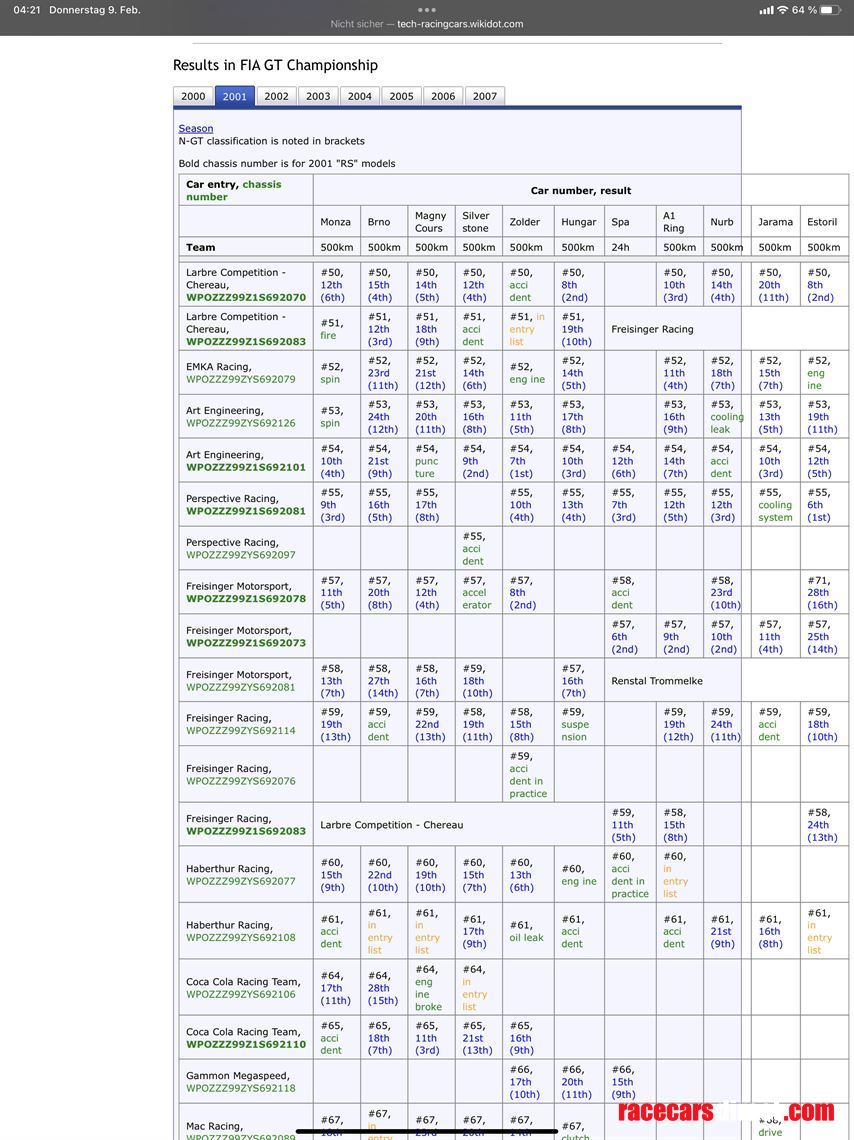The width and height of the screenshot is (854, 1140).
Task: Show the 2004 championship results tab
Action: [x=360, y=97]
